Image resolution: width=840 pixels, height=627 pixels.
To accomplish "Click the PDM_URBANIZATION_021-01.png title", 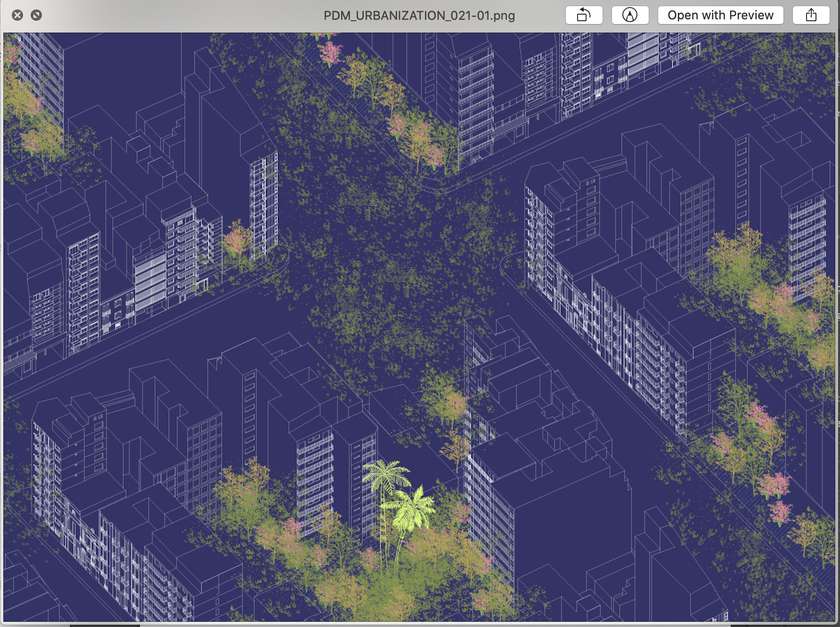I will coord(419,16).
